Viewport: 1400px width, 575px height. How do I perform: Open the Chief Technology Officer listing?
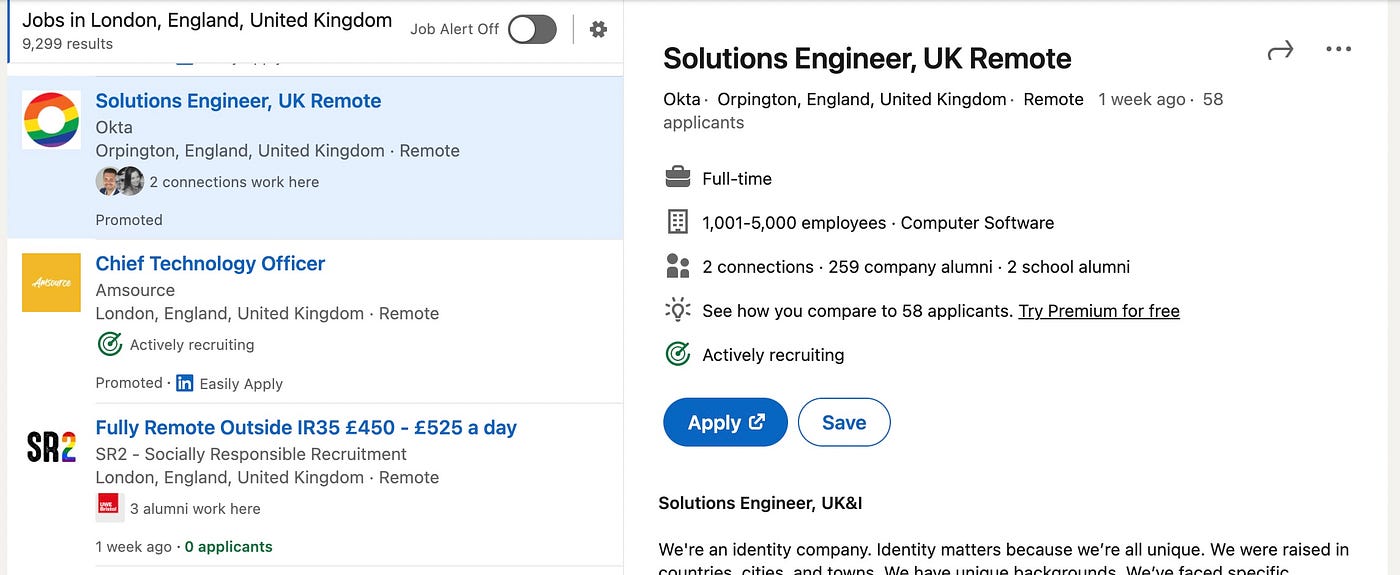pos(210,264)
